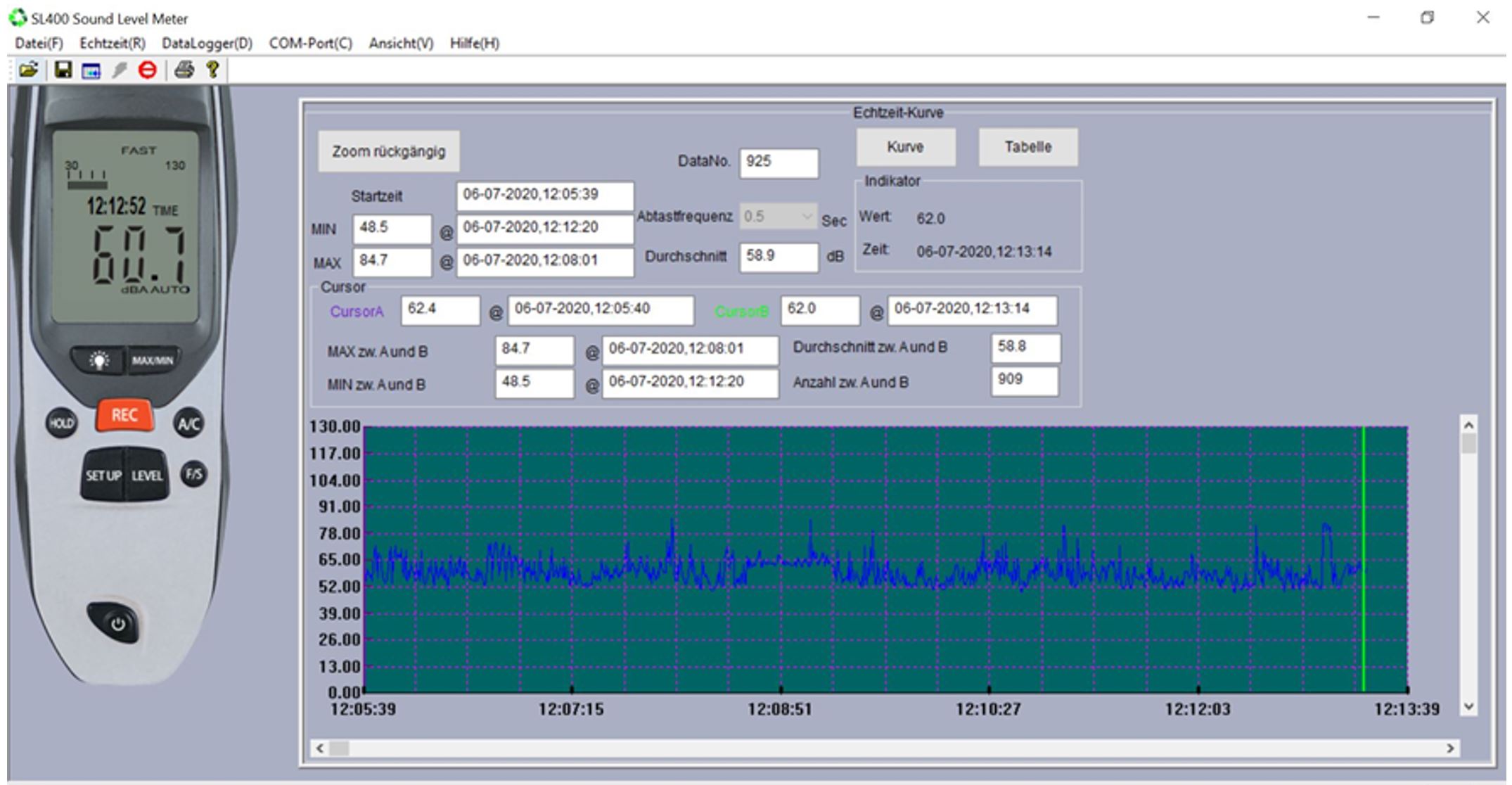Screen dimensions: 1512x785
Task: Click the vertical scrollbar down arrow
Action: click(1468, 706)
